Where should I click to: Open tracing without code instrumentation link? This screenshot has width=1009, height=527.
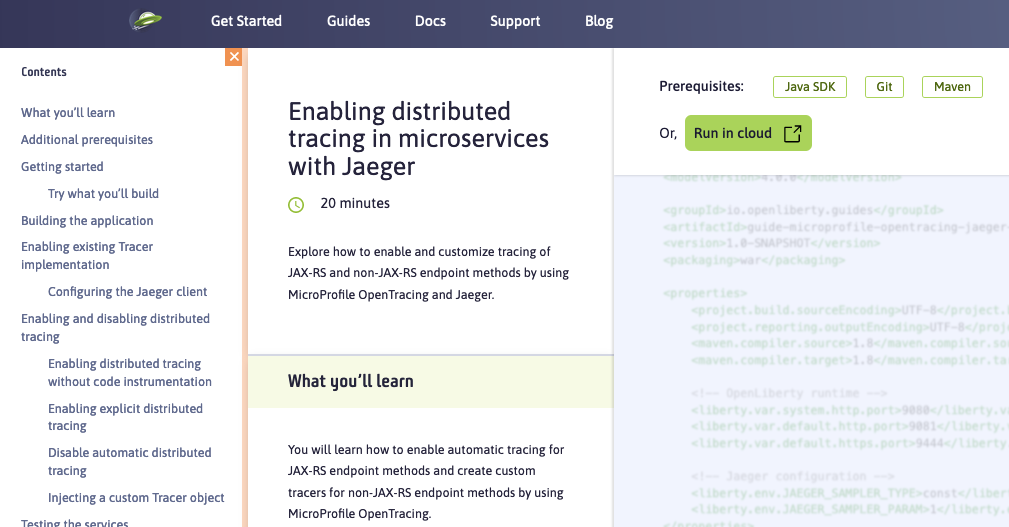point(129,373)
